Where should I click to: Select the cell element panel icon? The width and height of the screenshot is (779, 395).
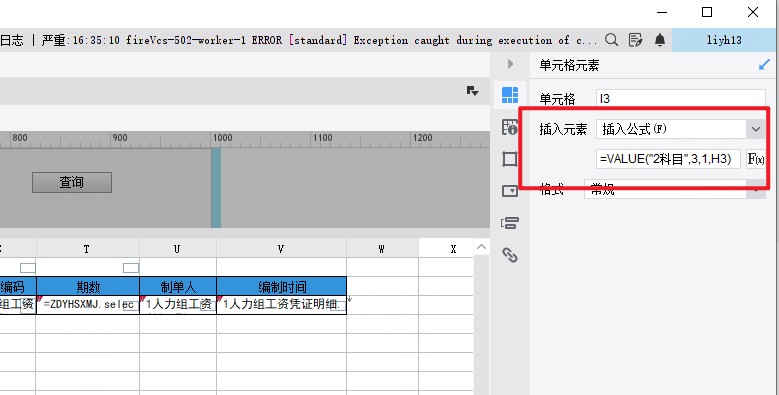point(510,94)
